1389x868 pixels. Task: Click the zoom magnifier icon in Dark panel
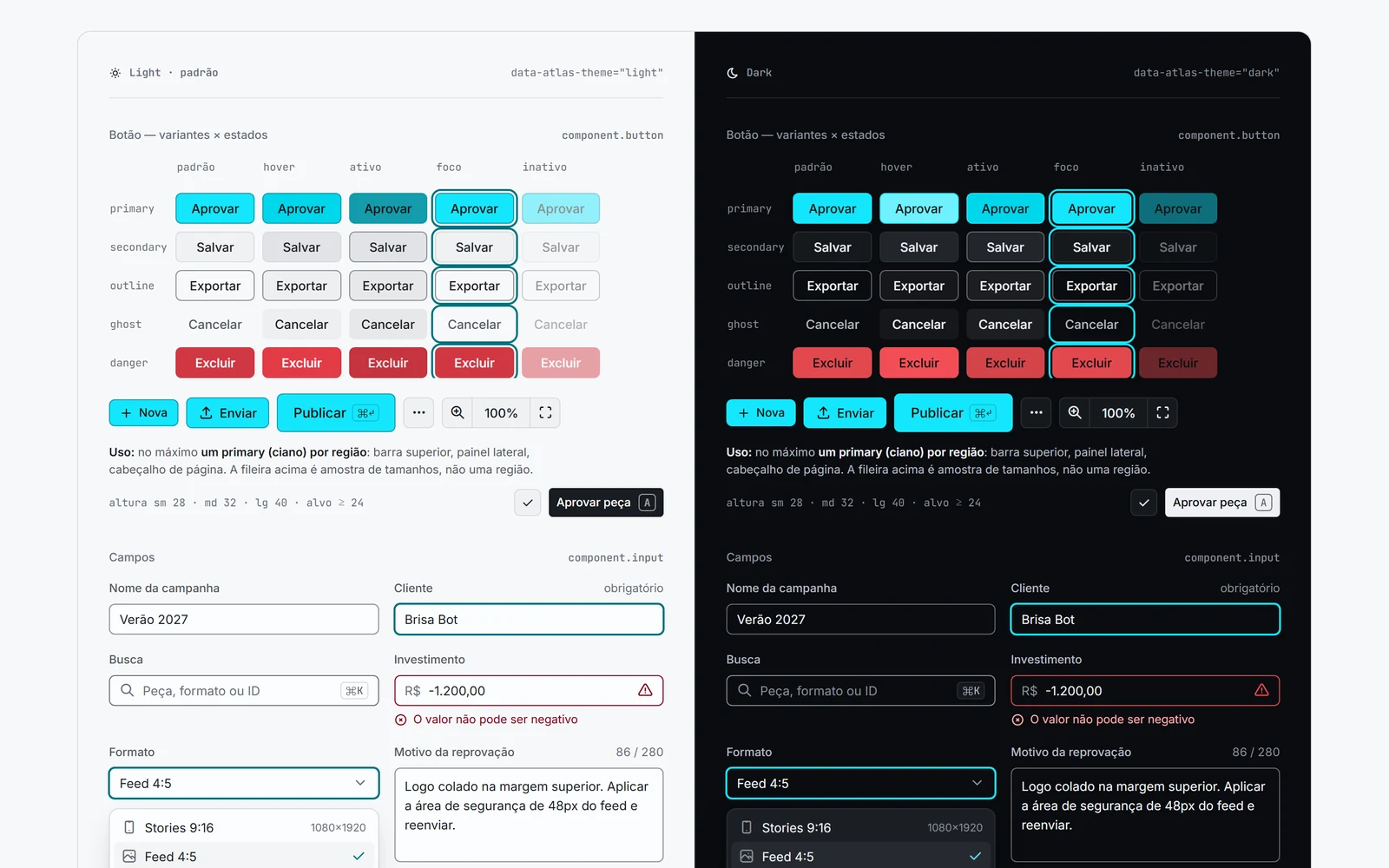1075,413
